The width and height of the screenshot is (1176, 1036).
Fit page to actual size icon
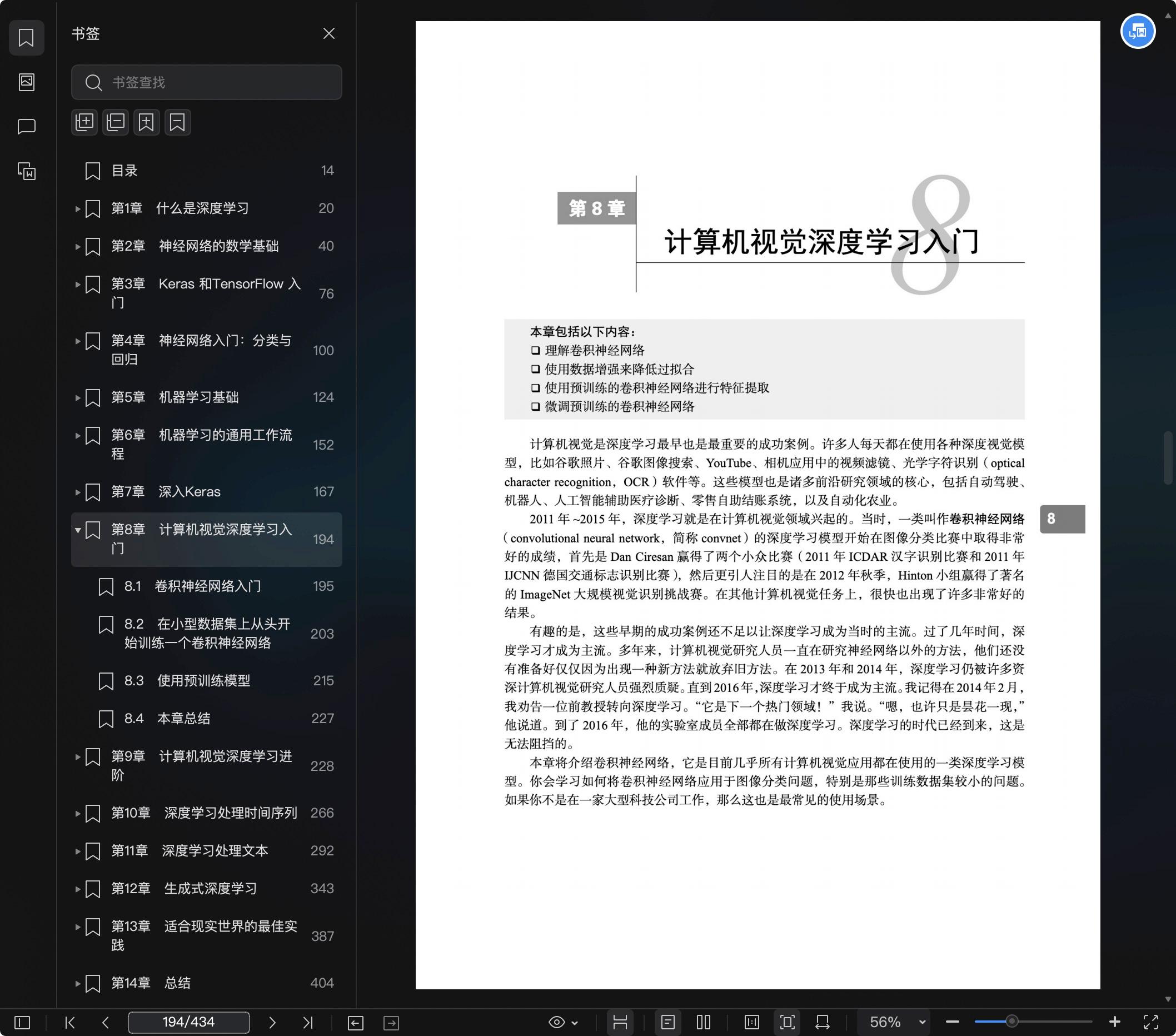[751, 1022]
